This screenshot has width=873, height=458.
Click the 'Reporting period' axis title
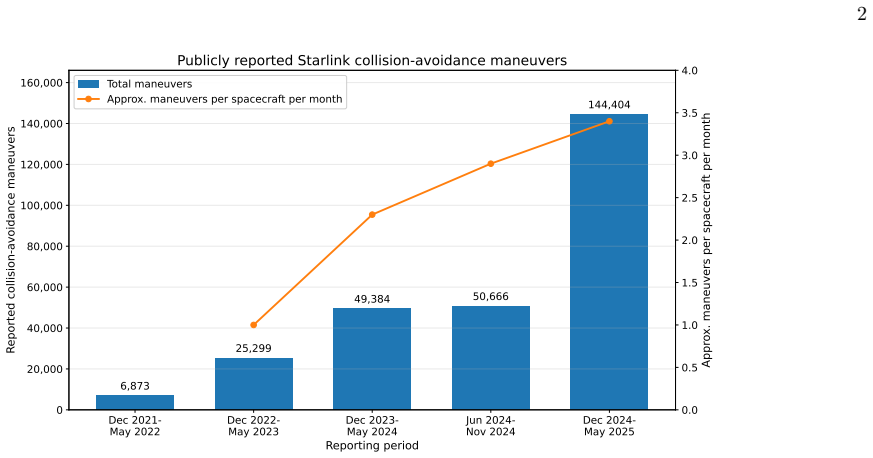point(372,446)
